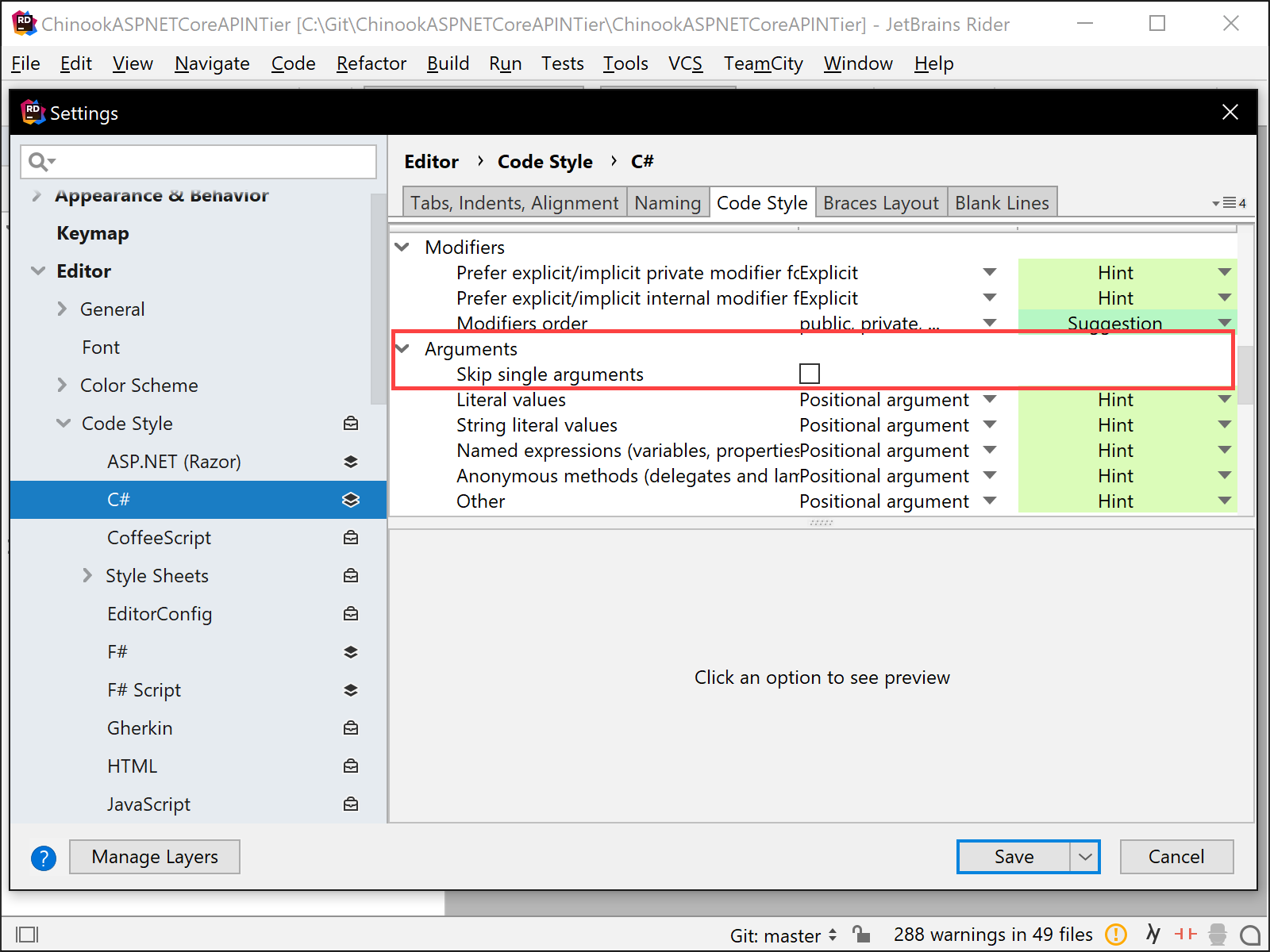Viewport: 1270px width, 952px height.
Task: Select Font in settings tree
Action: click(x=101, y=347)
